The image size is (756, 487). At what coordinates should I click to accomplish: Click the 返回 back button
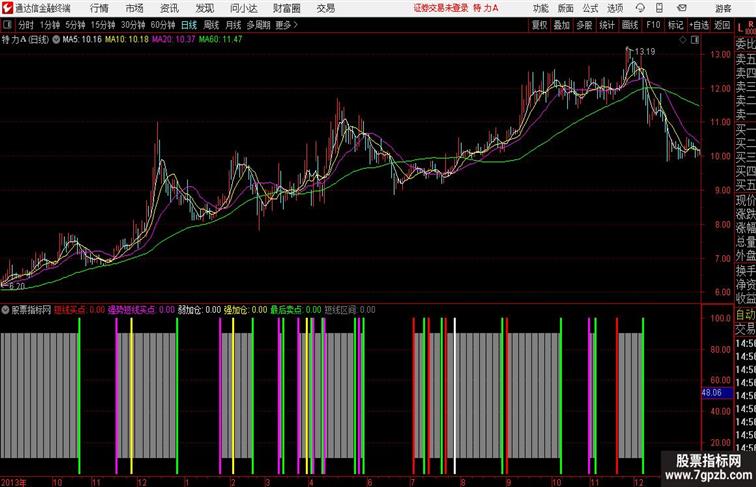(722, 25)
